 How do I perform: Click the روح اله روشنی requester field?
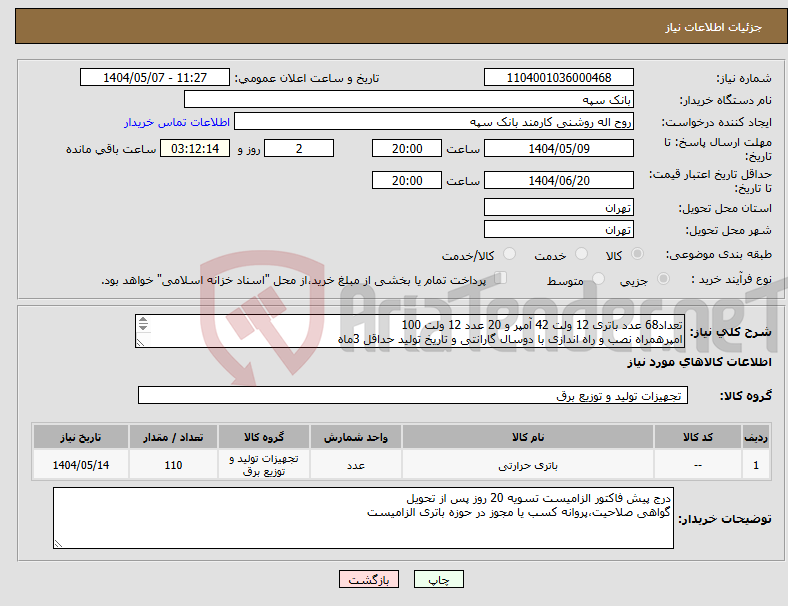click(434, 122)
